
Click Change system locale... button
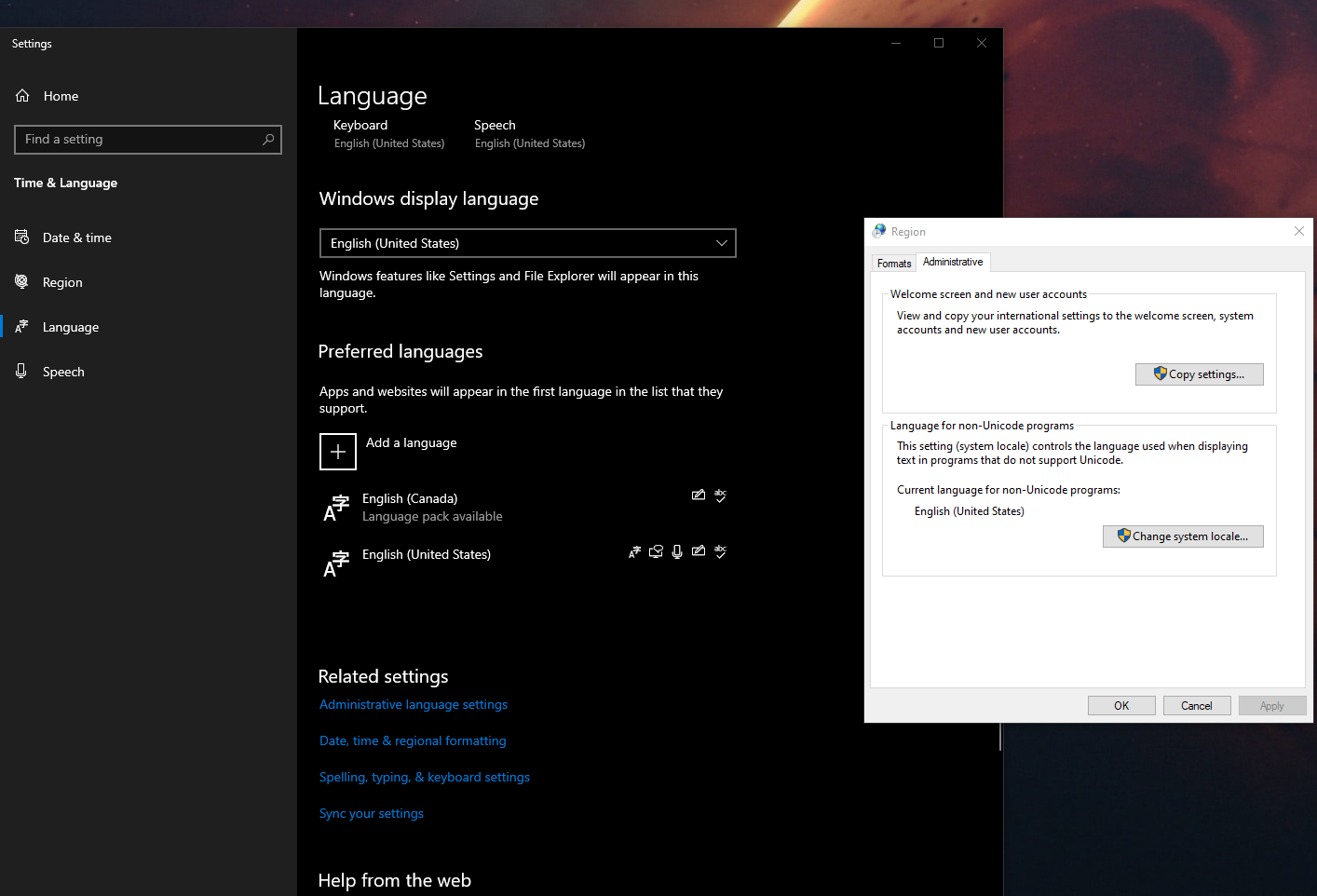point(1183,536)
